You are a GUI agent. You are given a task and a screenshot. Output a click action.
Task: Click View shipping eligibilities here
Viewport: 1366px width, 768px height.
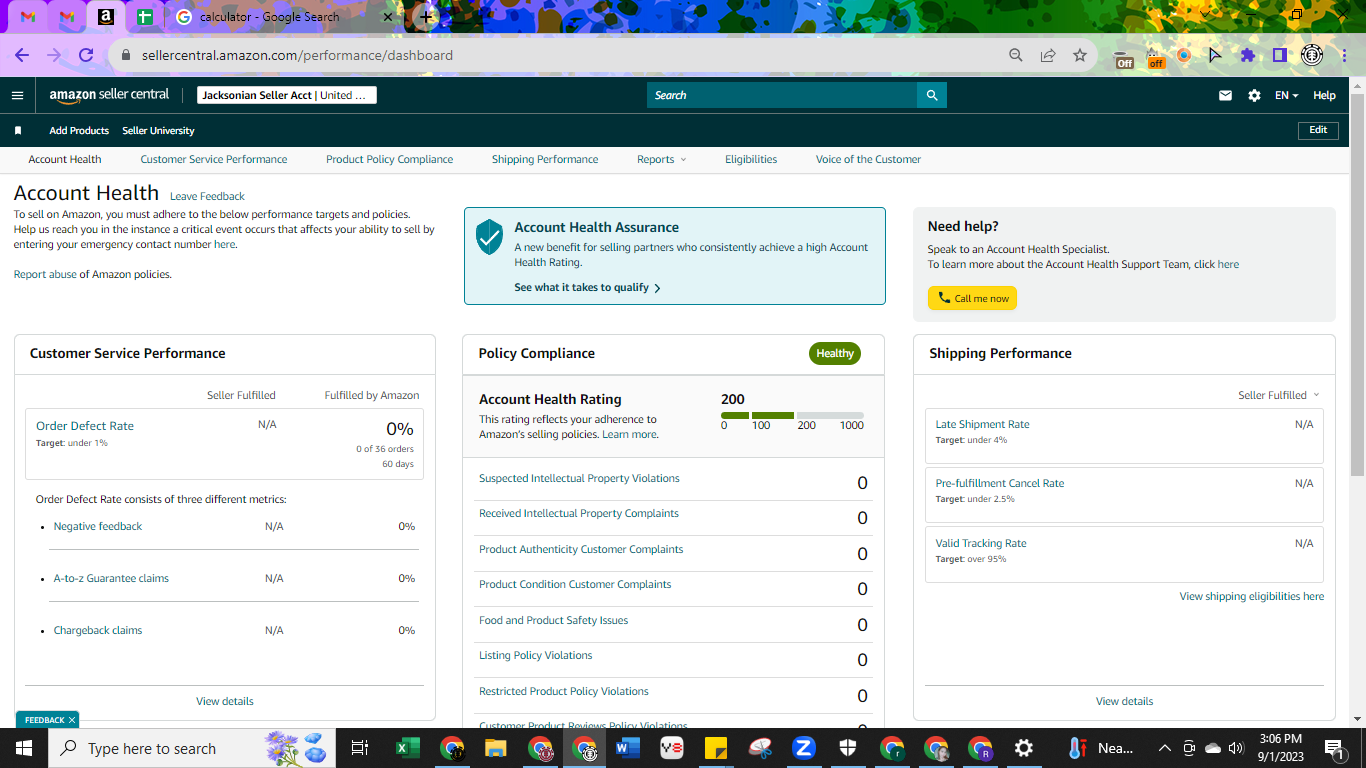tap(1251, 596)
